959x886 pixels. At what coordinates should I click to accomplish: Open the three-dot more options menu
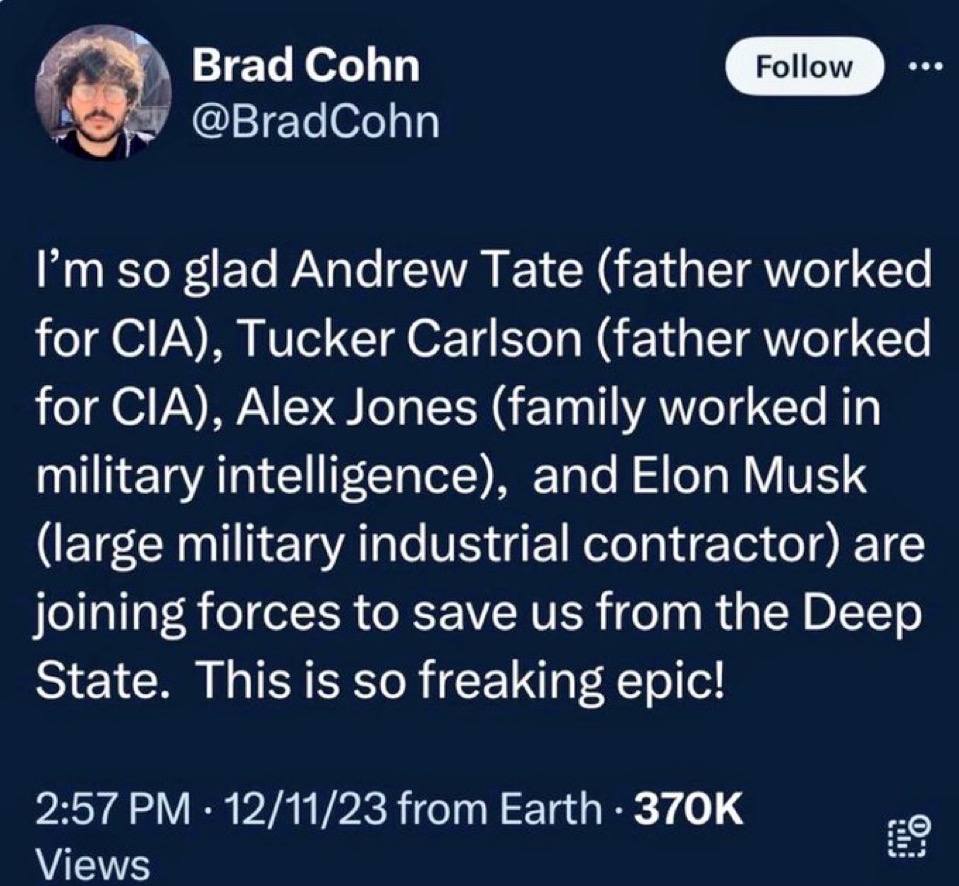(926, 66)
